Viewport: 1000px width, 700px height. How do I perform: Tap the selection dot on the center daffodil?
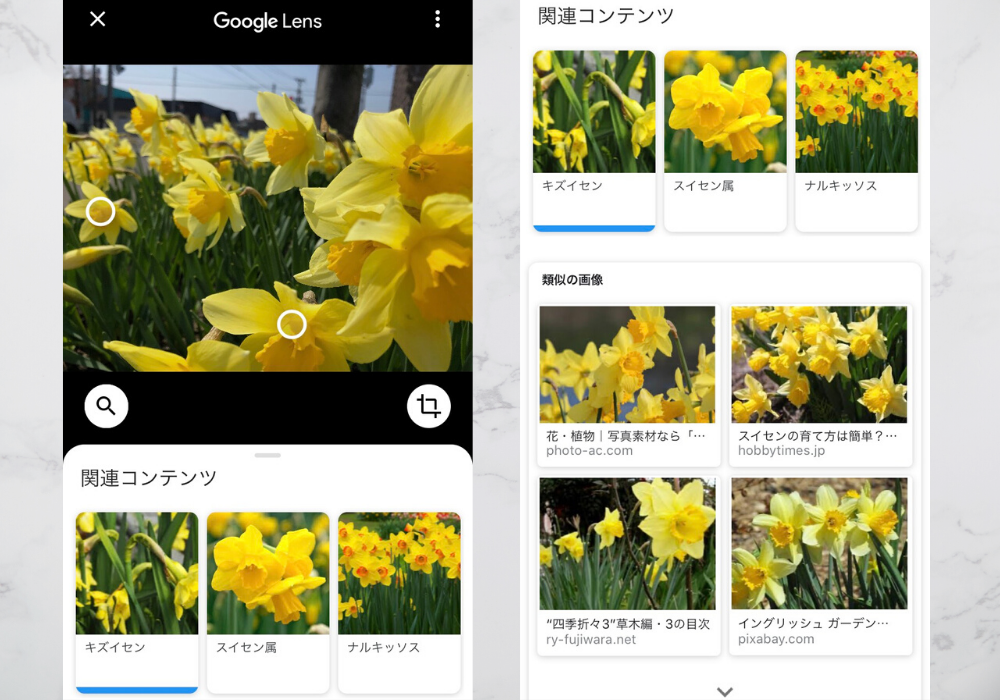[x=290, y=325]
